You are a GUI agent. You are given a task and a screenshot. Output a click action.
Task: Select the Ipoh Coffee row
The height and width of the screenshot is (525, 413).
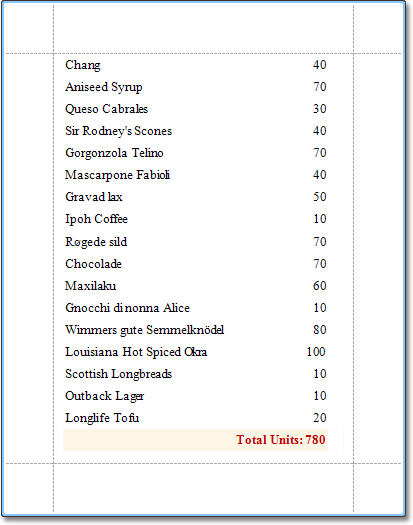196,219
